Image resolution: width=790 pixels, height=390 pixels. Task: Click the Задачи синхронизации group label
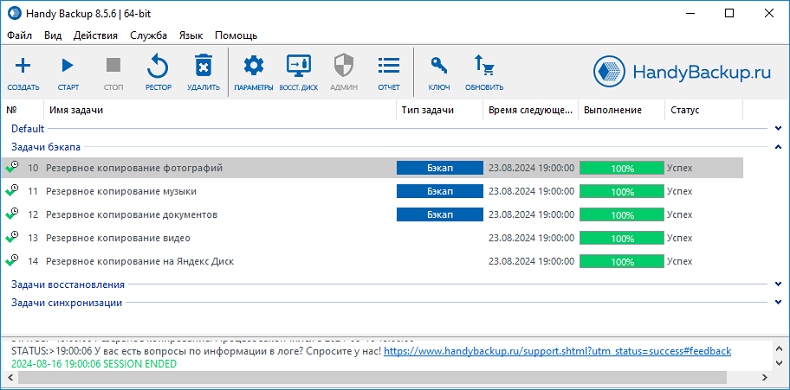67,303
